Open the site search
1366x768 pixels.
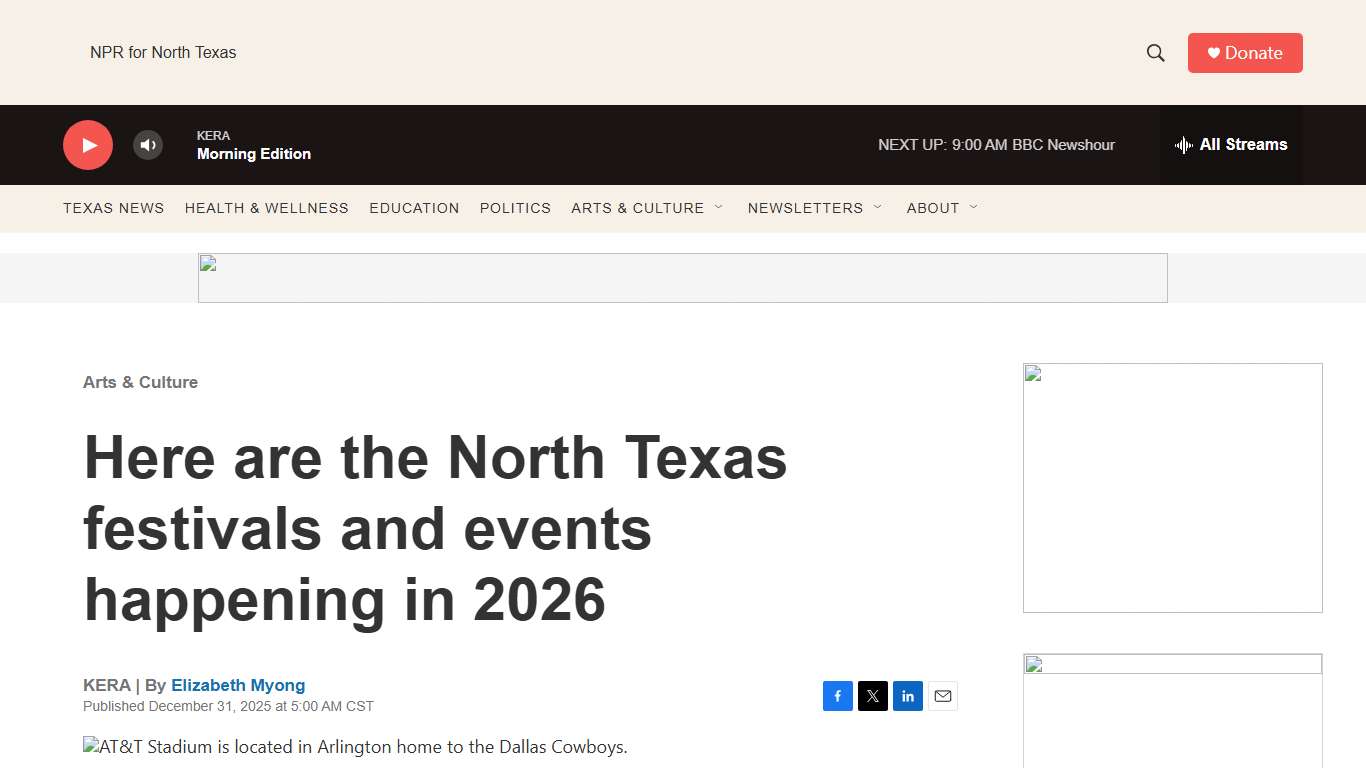click(x=1154, y=52)
